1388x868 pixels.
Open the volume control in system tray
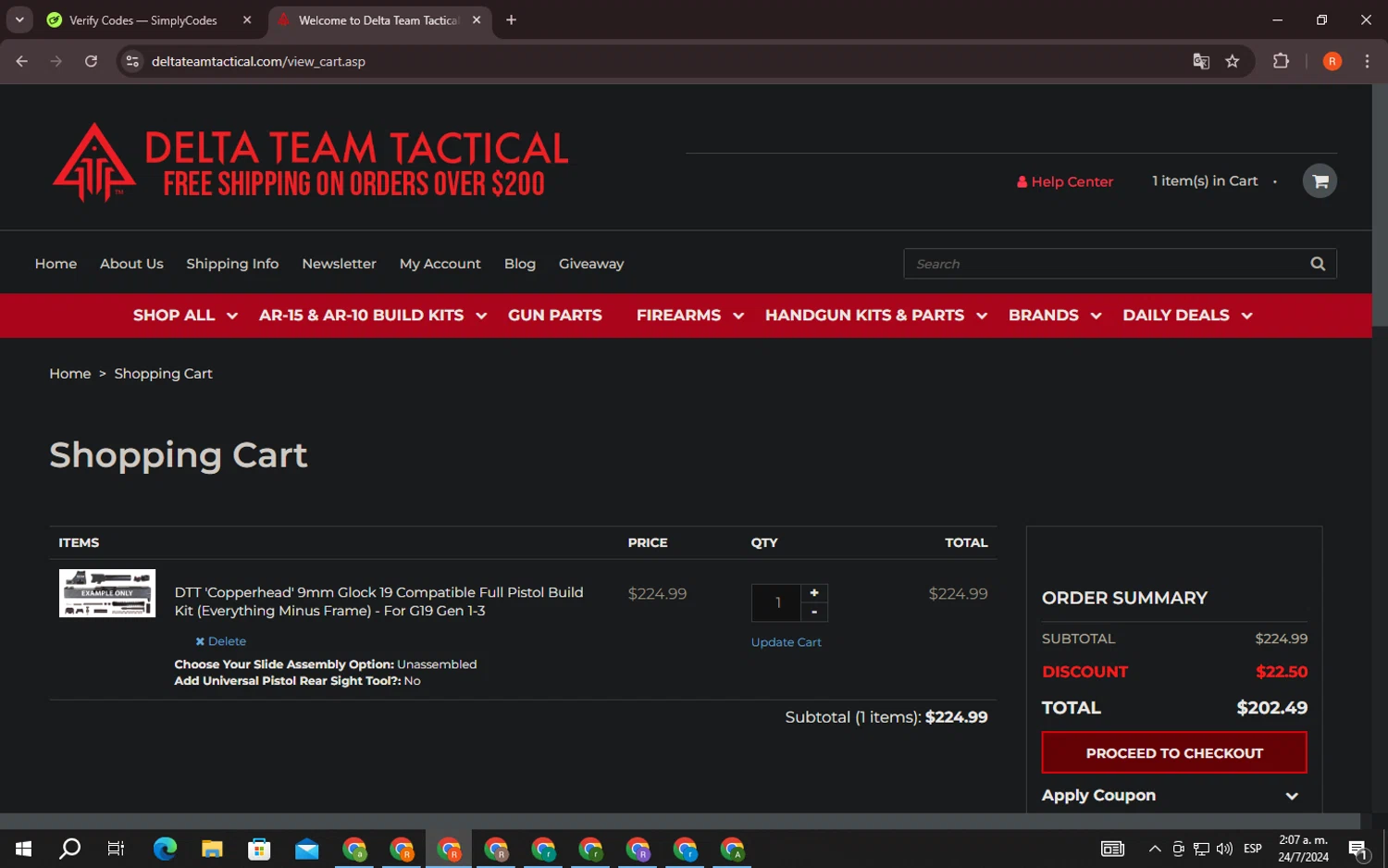pos(1224,849)
